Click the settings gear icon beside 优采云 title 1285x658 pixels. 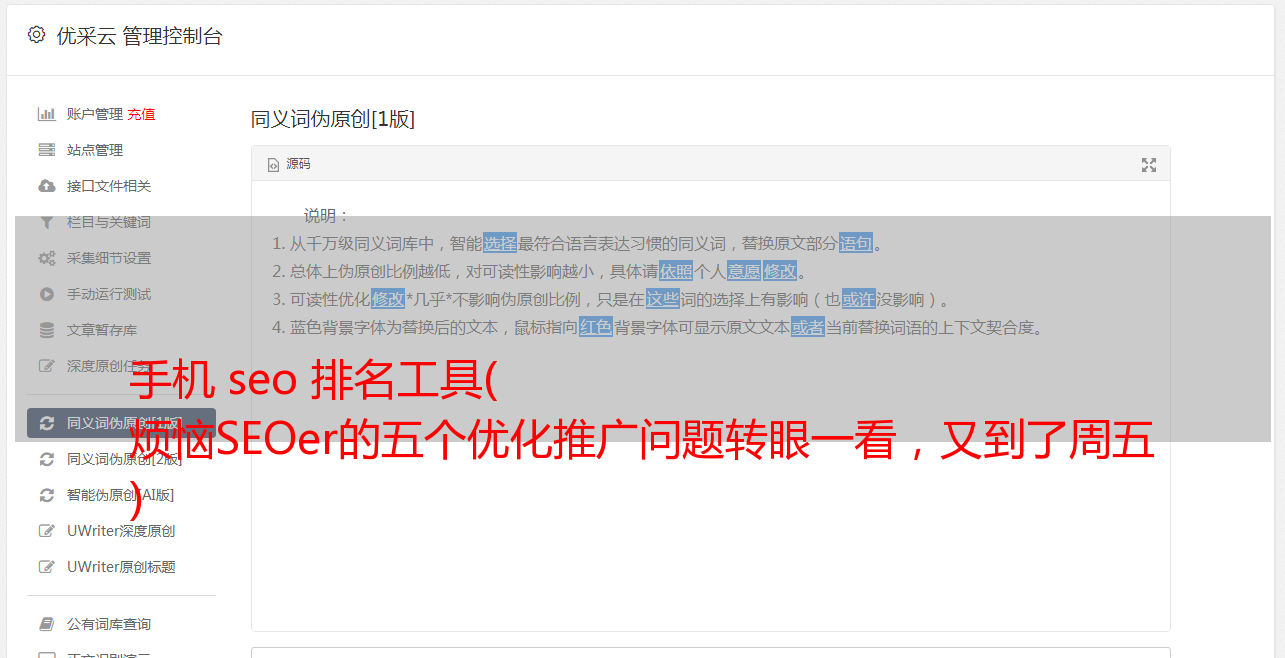[x=37, y=35]
